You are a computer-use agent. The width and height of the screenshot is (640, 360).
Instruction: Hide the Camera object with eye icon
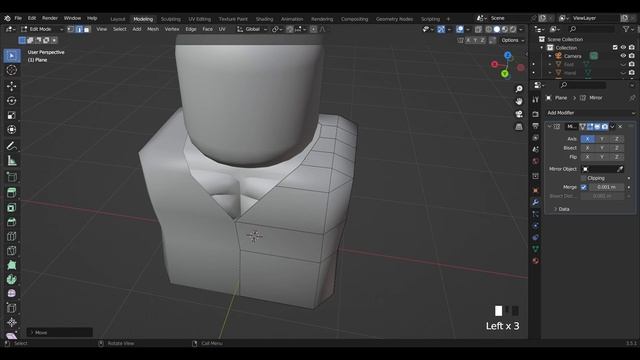pos(623,56)
